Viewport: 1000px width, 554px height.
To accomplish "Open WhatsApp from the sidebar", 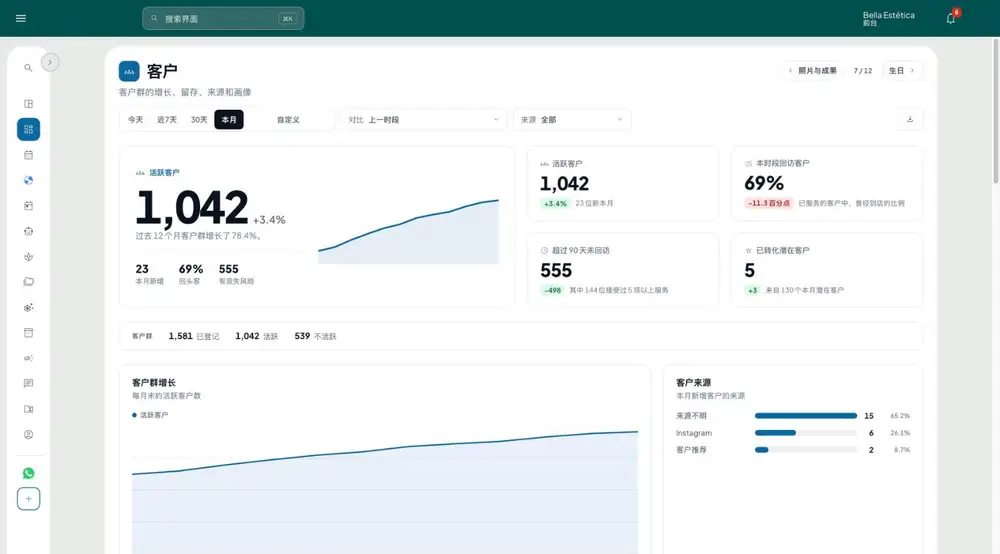I will pyautogui.click(x=29, y=473).
